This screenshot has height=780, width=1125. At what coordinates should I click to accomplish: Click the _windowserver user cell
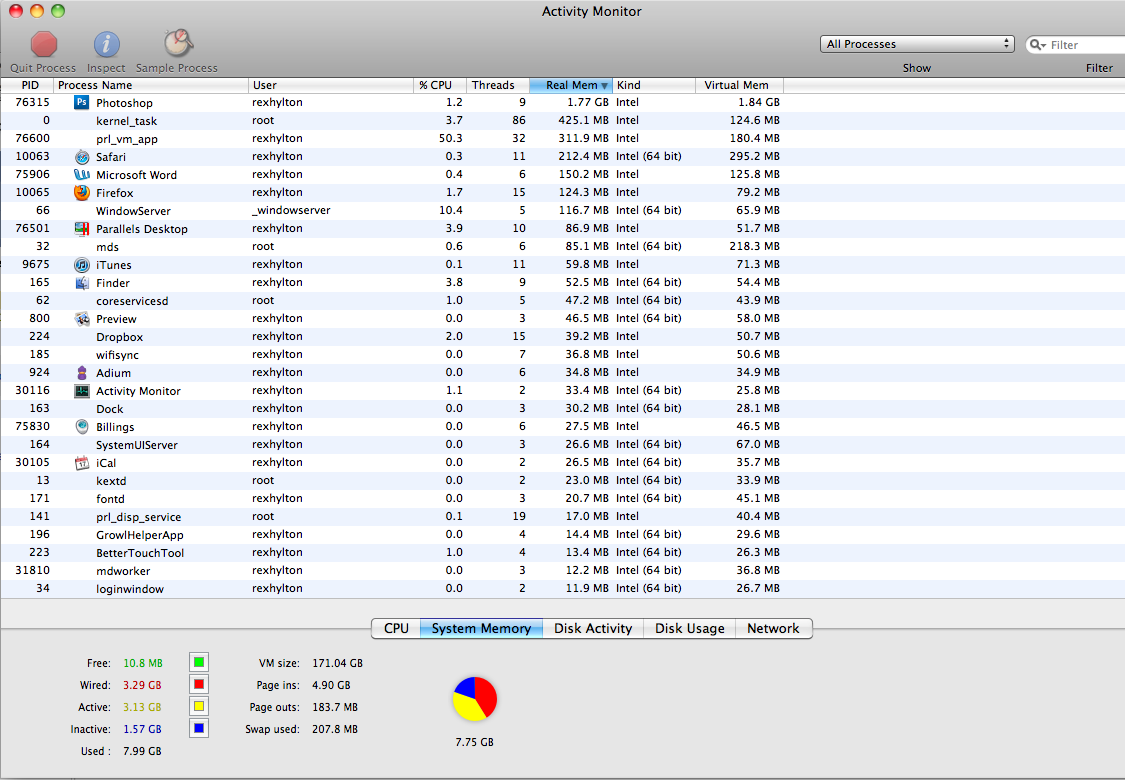click(x=291, y=210)
